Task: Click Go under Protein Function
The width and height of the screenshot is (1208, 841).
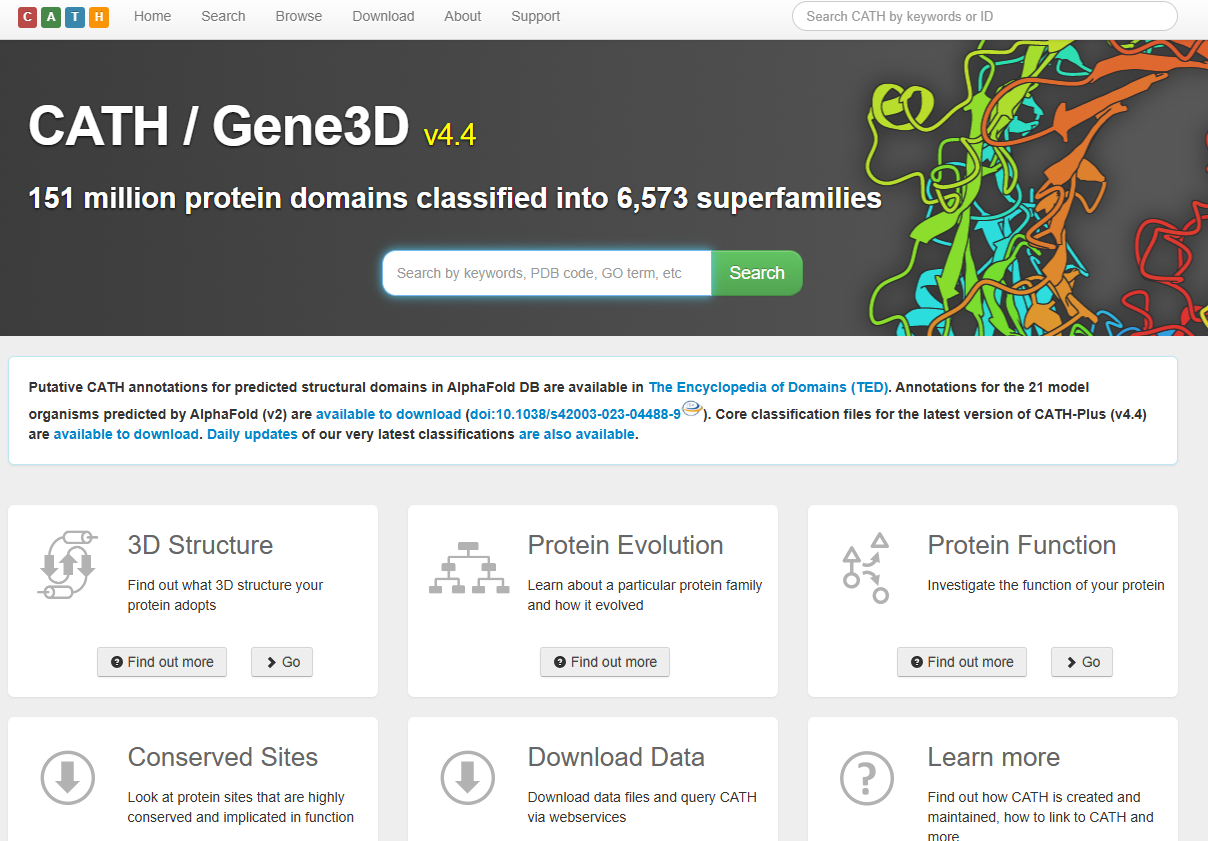Action: click(1082, 662)
